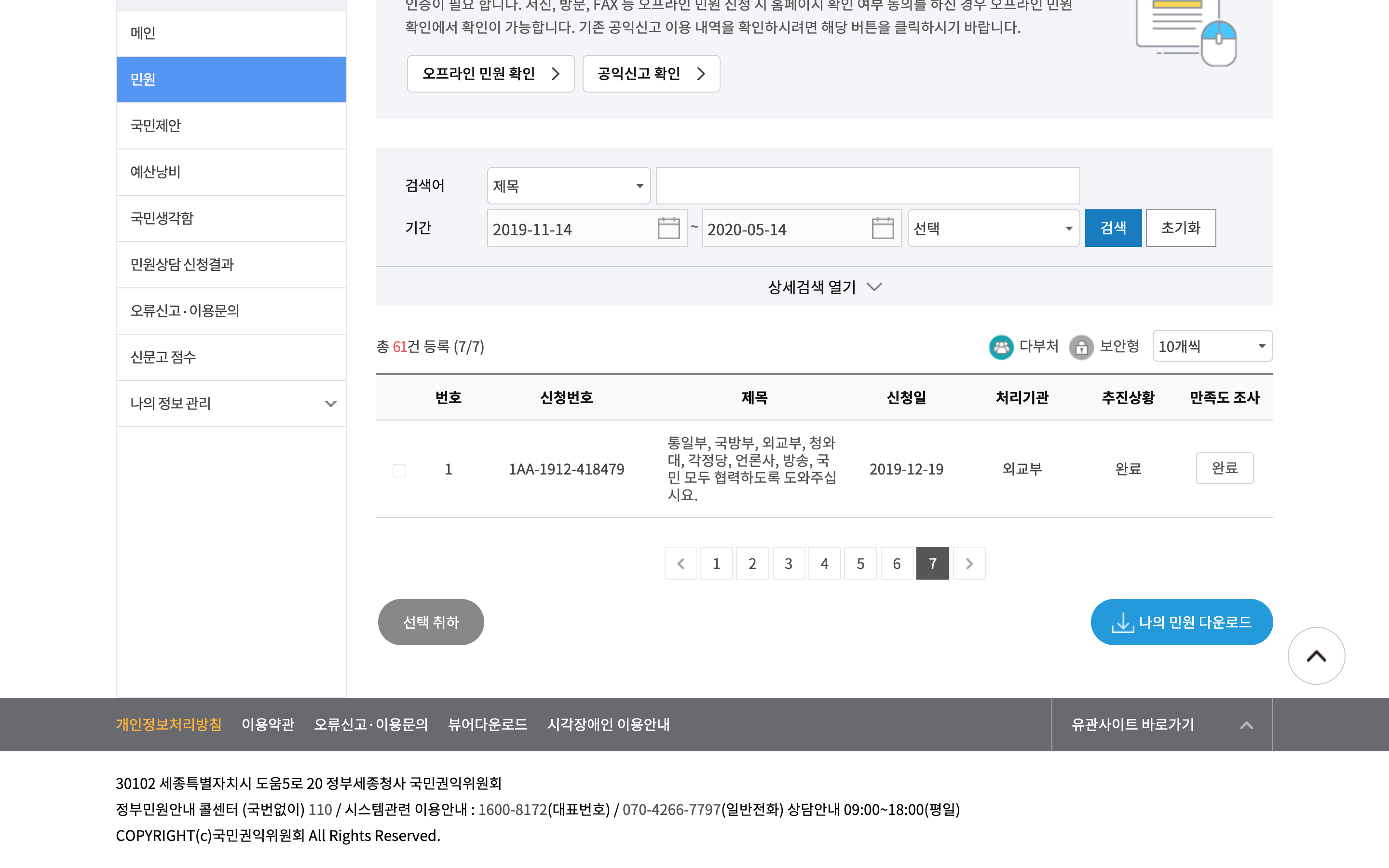The height and width of the screenshot is (868, 1389).
Task: Click the arrow in 공익신고 확인 button
Action: [x=701, y=73]
